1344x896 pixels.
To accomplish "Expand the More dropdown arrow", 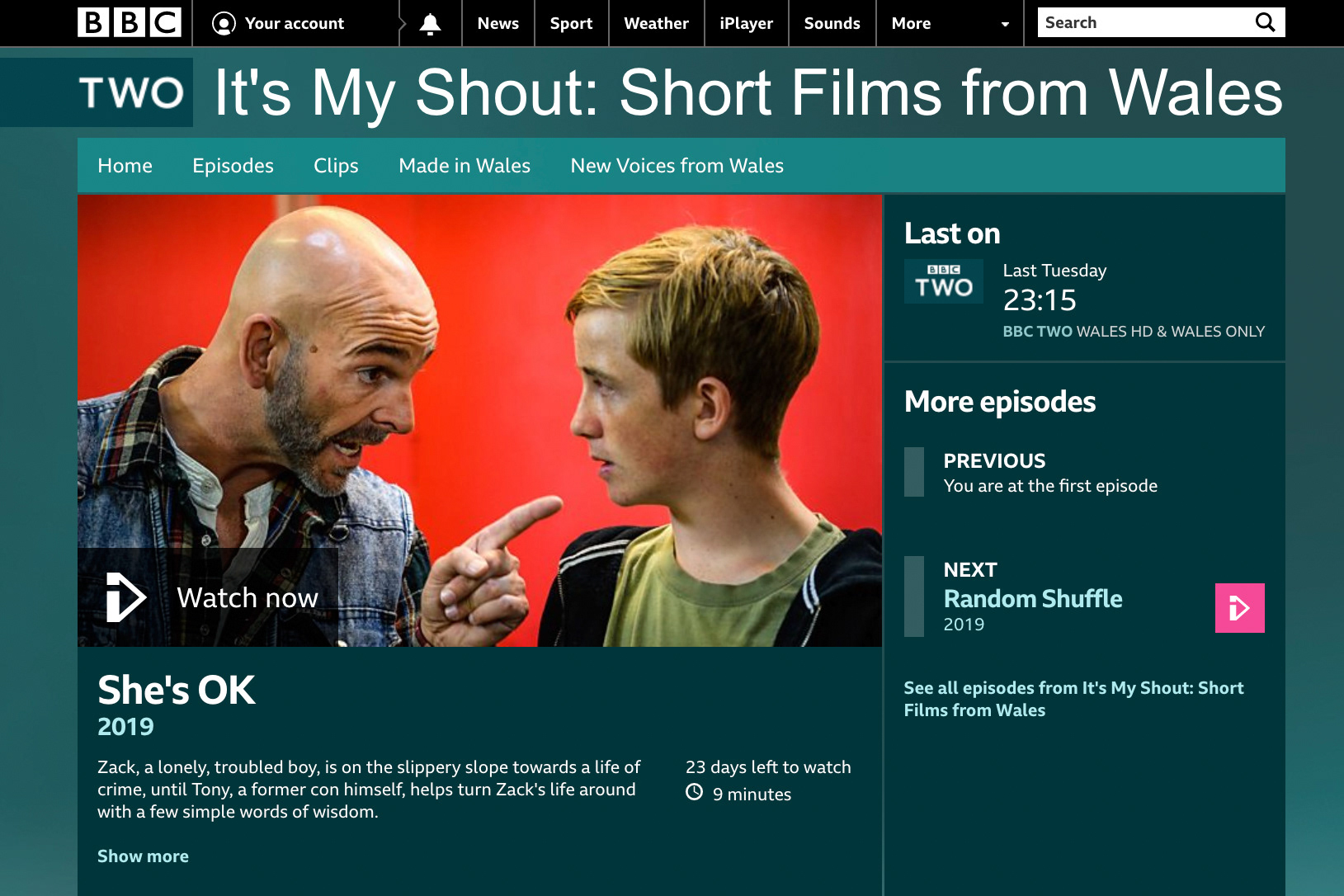I will click(x=1004, y=25).
